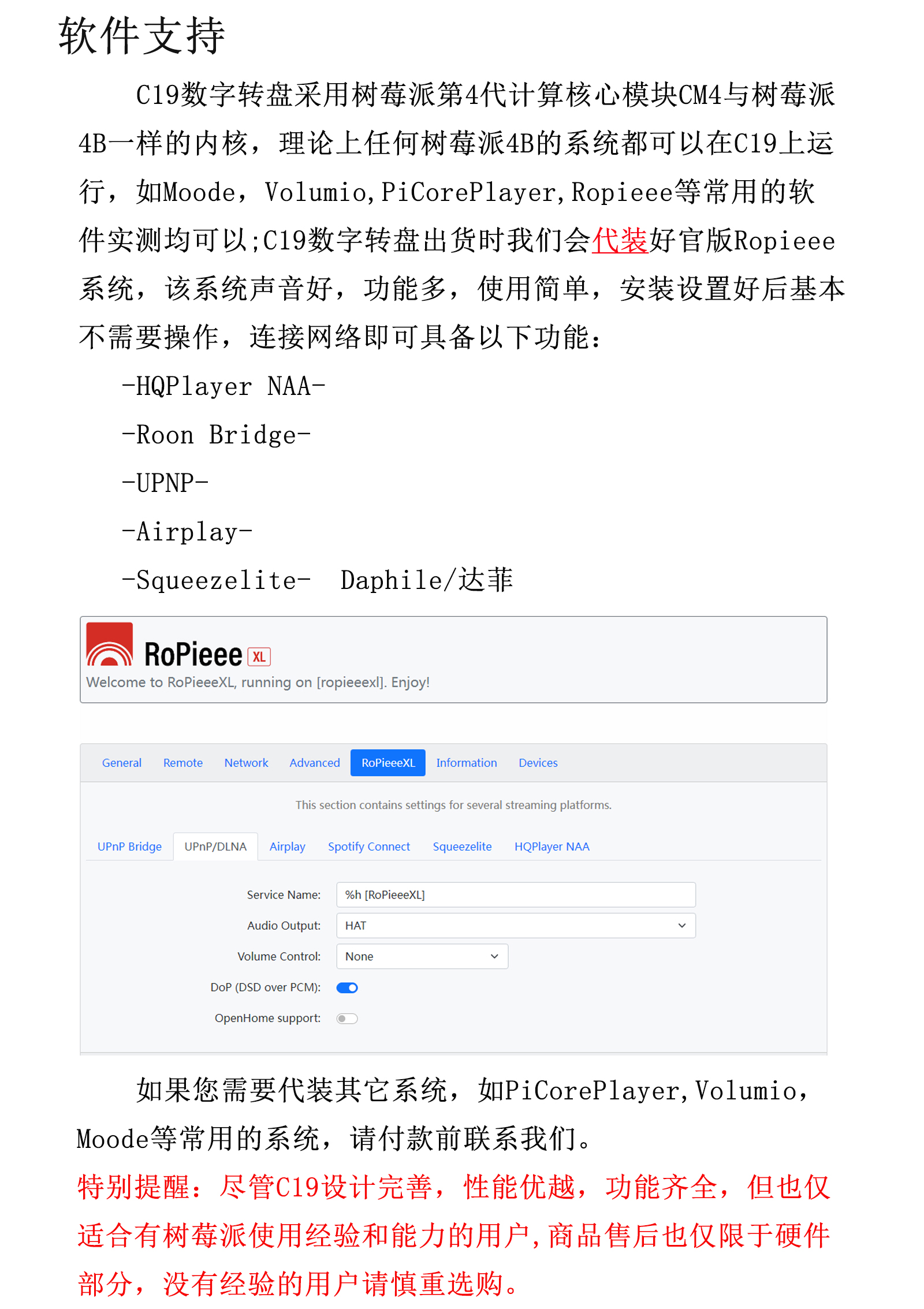Click the red RoPieee logo icon
Image resolution: width=924 pixels, height=1309 pixels.
pos(109,644)
